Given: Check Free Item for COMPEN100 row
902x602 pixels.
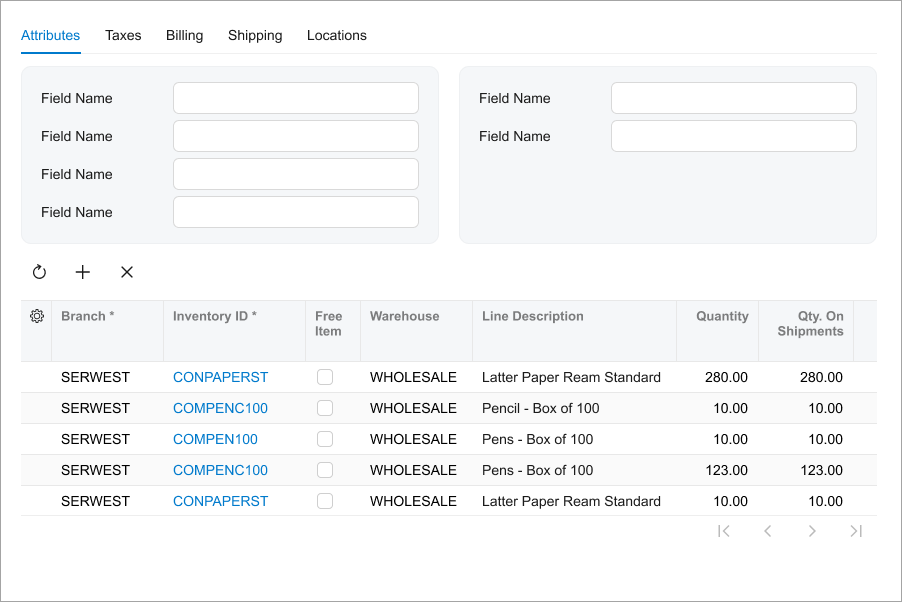Looking at the screenshot, I should (325, 439).
